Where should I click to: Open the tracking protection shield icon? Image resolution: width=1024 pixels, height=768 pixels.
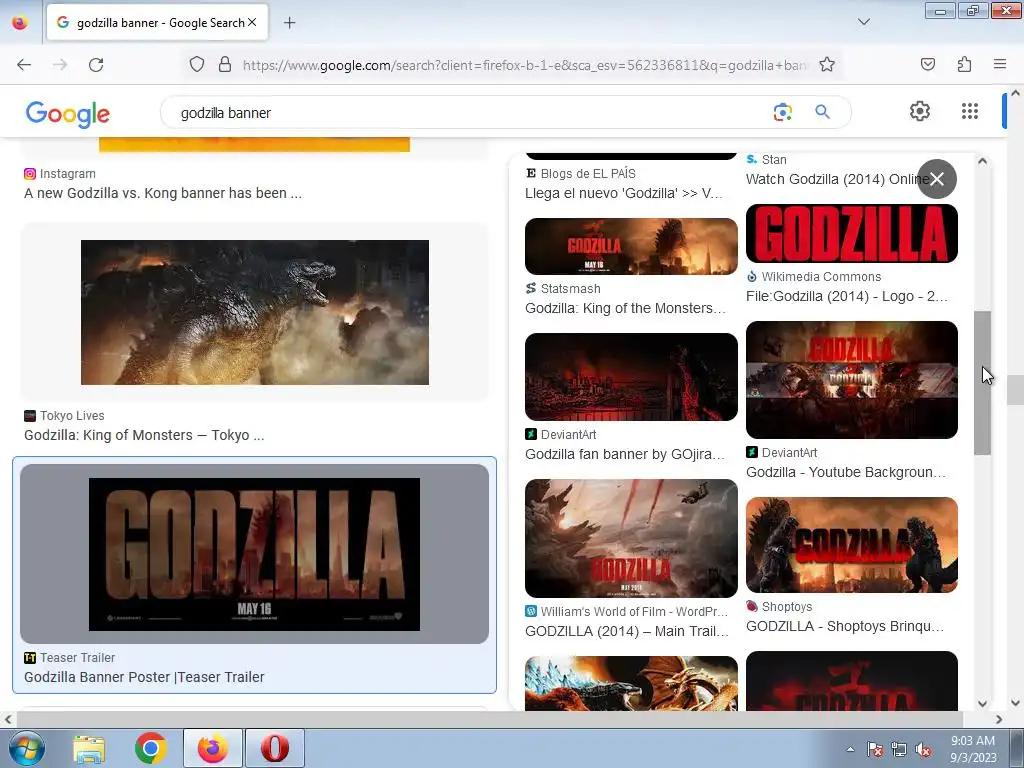point(197,65)
